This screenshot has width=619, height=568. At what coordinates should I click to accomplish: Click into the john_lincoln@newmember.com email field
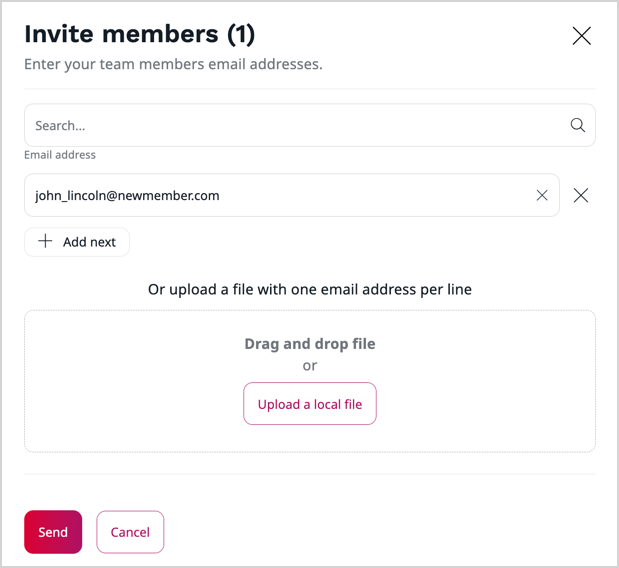click(280, 196)
